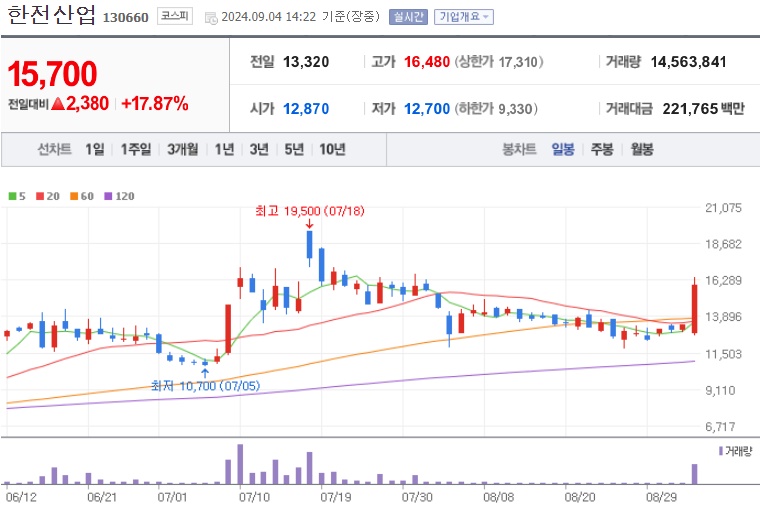Click the 거래량 value 14,563,841

[688, 62]
